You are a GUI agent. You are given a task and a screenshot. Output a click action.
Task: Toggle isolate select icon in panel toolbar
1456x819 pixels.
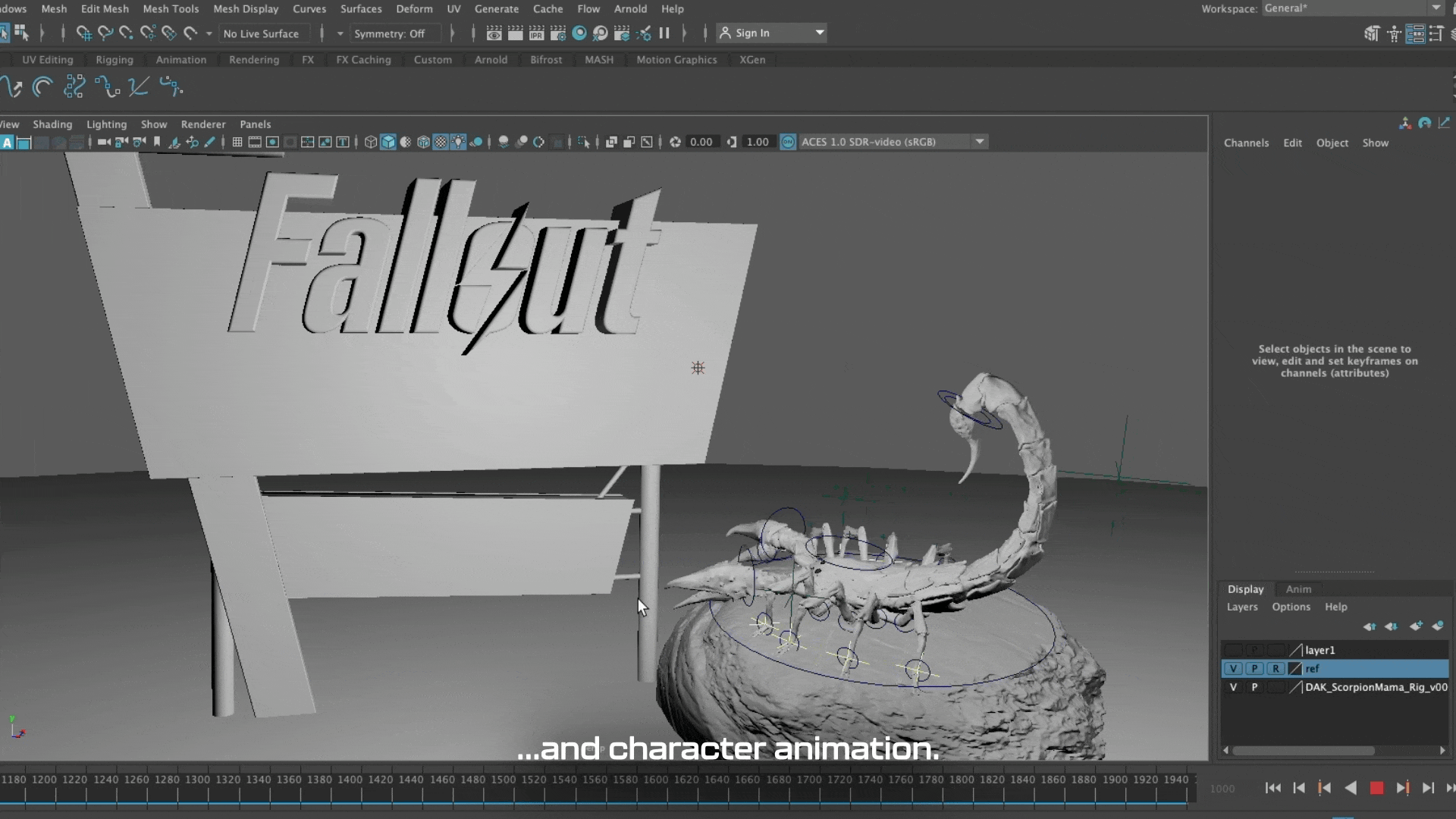coord(583,142)
